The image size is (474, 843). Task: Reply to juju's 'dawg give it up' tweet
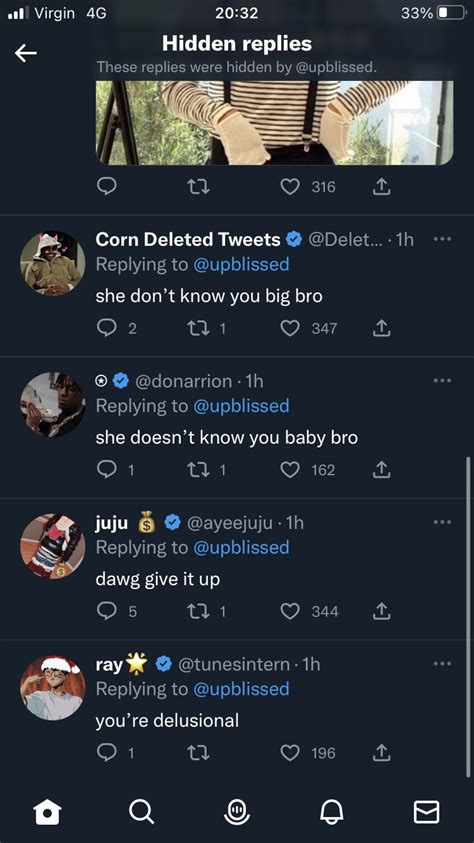107,611
